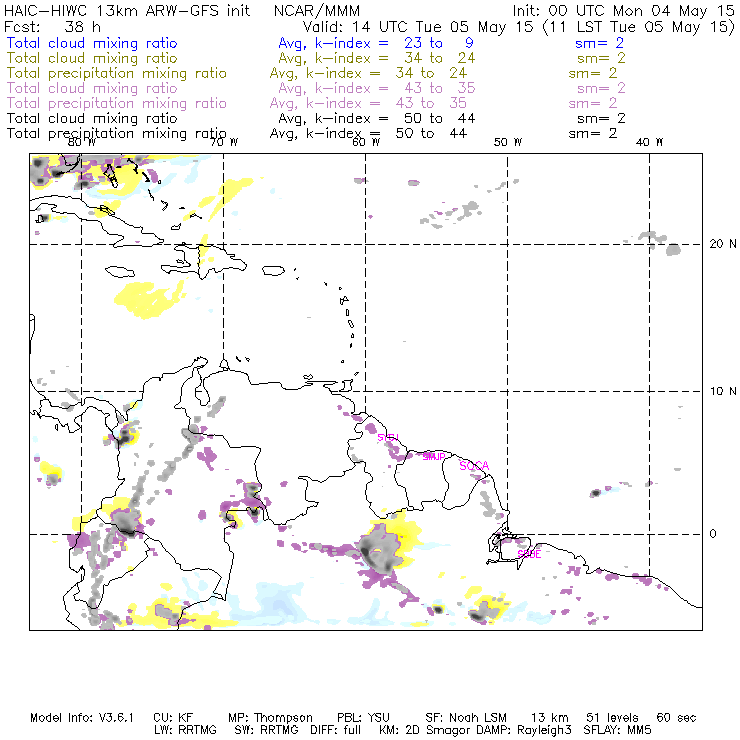
Task: Click the 'DAMP: Rayleigh3' footer entry
Action: click(x=524, y=730)
